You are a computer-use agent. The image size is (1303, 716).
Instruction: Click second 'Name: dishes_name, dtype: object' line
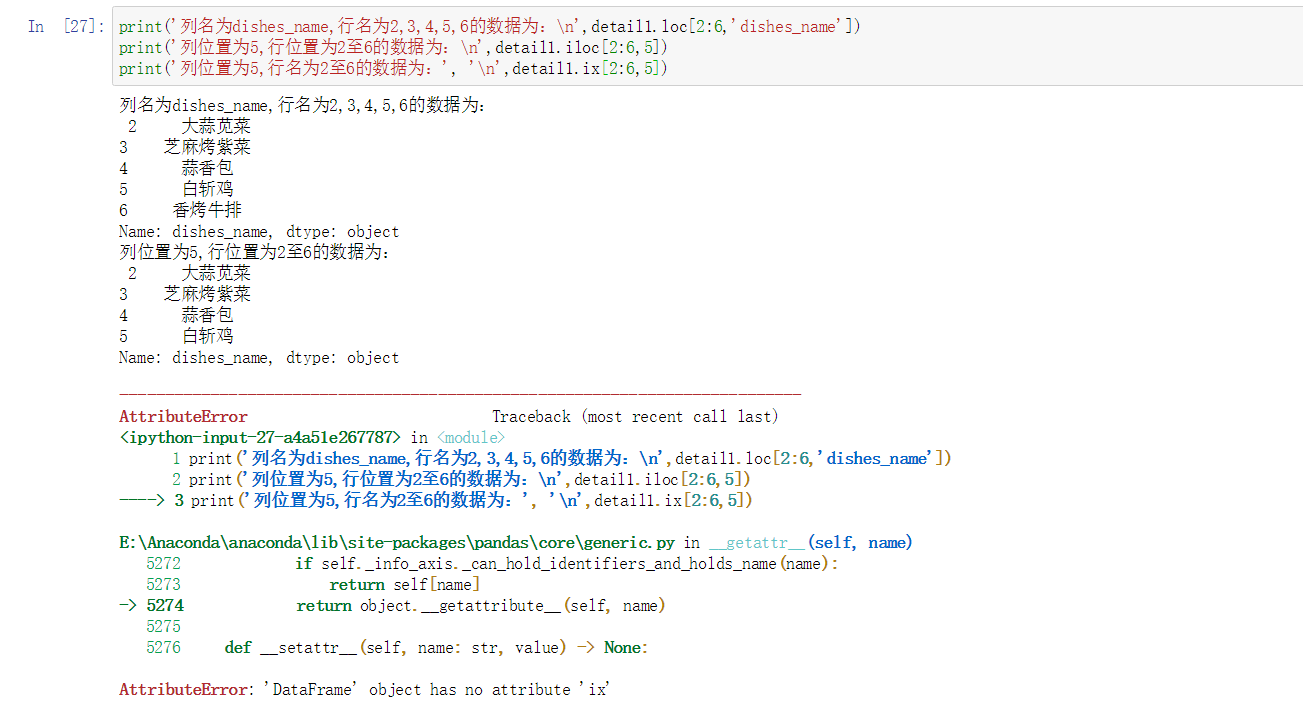[x=259, y=357]
